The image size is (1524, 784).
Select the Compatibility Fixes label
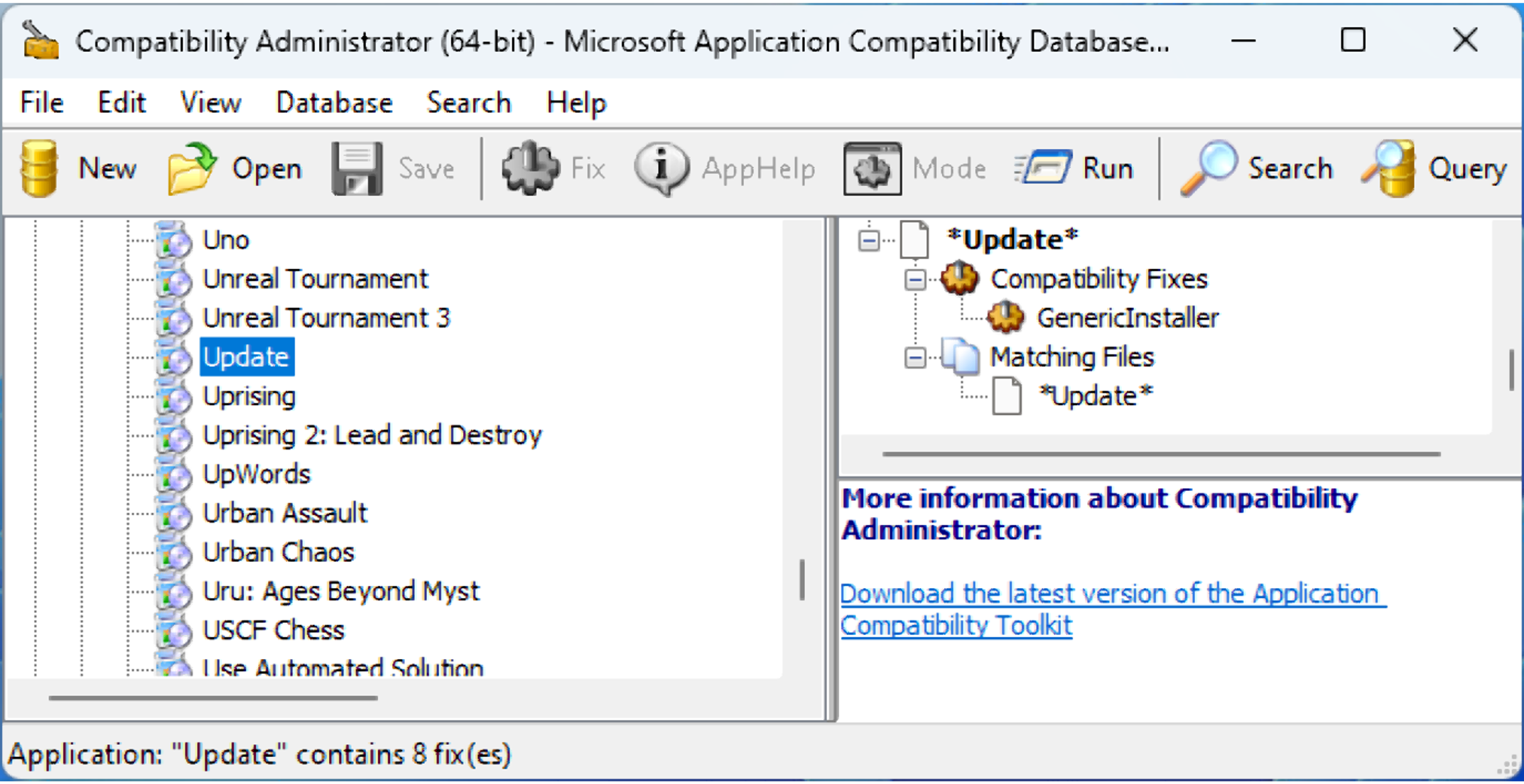tap(1099, 279)
